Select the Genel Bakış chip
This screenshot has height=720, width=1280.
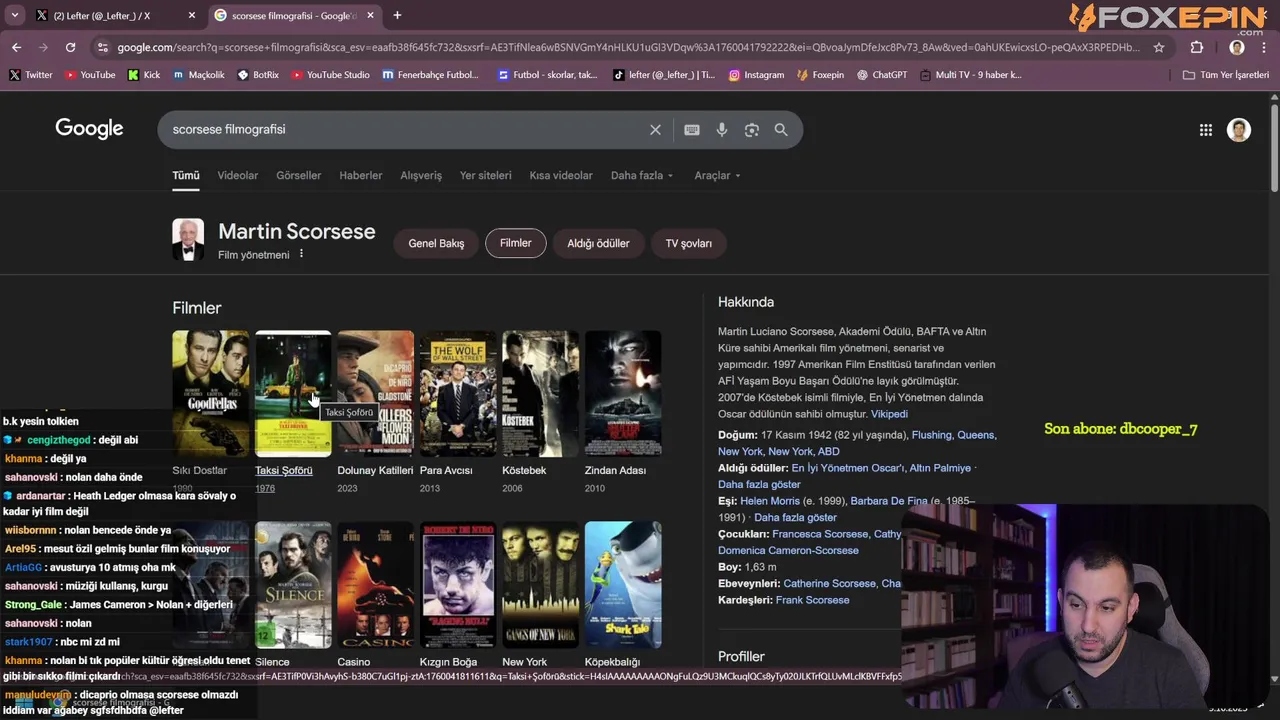(x=436, y=243)
